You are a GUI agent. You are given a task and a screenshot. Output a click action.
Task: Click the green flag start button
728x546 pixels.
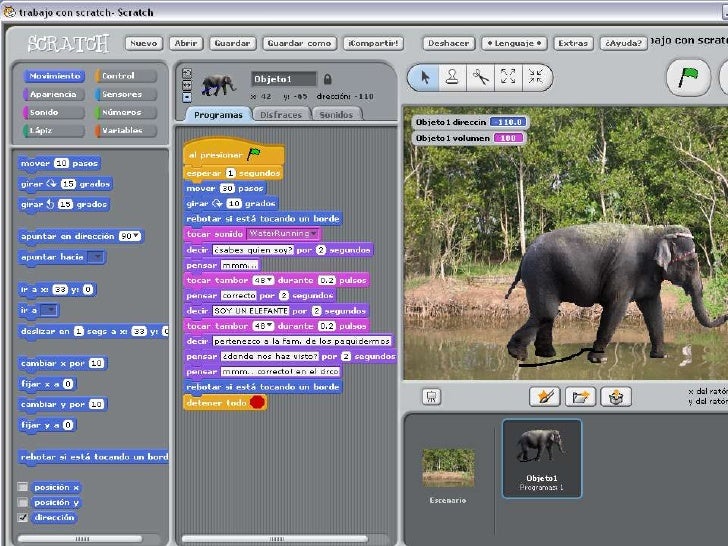tap(688, 78)
